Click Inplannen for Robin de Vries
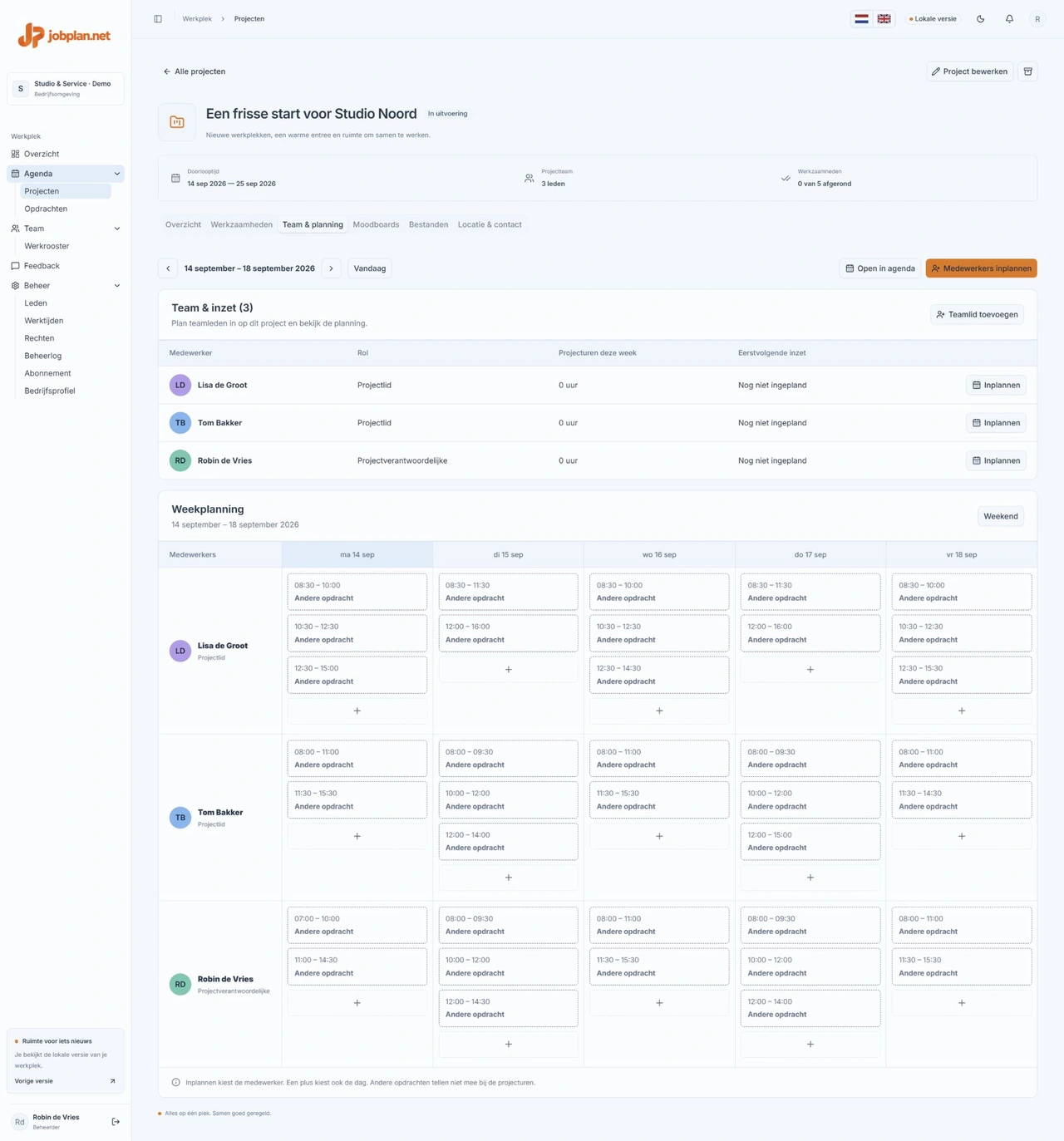The image size is (1064, 1141). coord(996,460)
